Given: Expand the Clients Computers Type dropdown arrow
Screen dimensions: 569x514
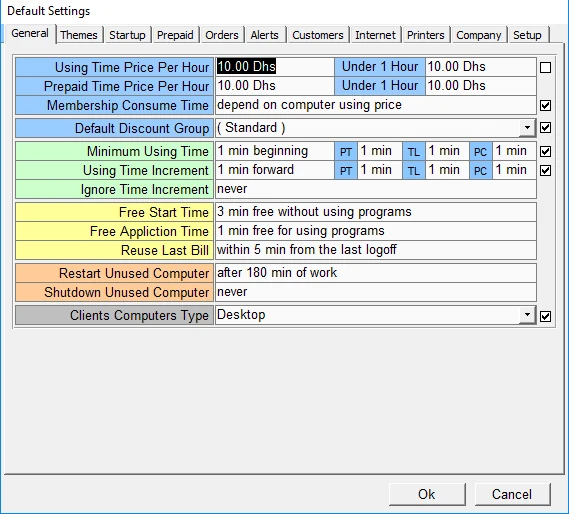Looking at the screenshot, I should pos(527,315).
